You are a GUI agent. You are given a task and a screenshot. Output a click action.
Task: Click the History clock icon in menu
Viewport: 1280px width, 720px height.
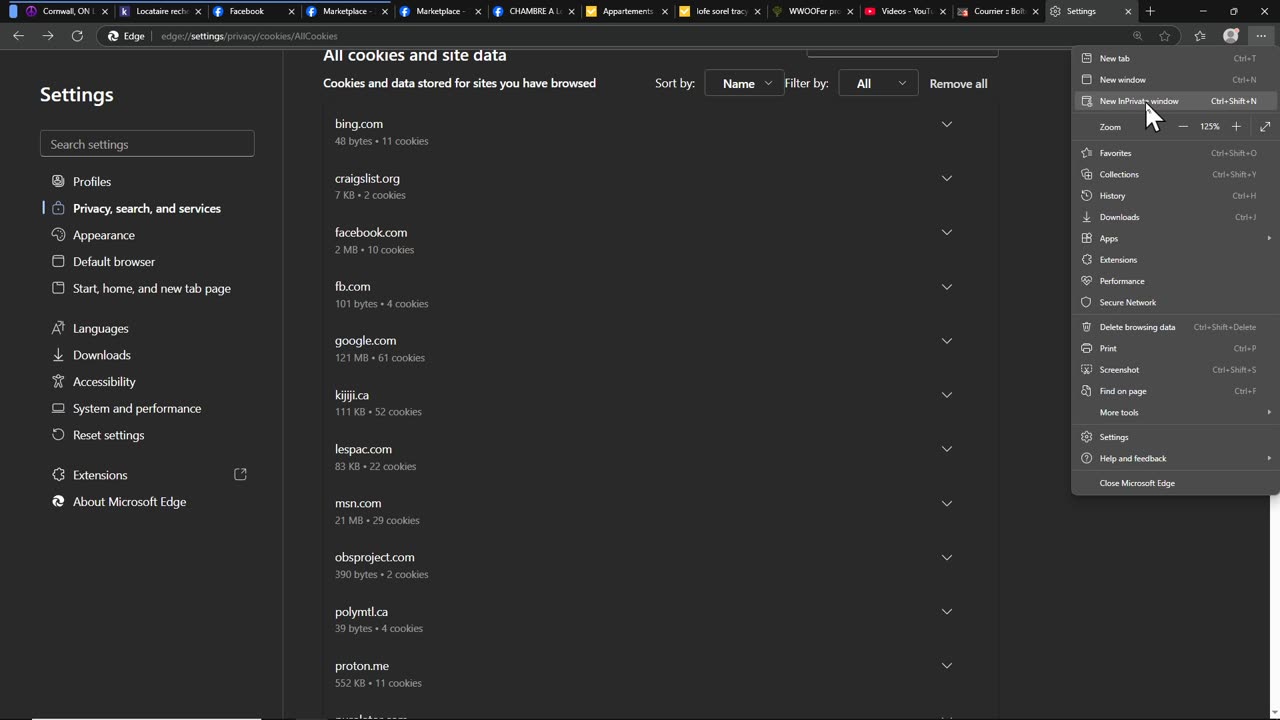(x=1087, y=196)
